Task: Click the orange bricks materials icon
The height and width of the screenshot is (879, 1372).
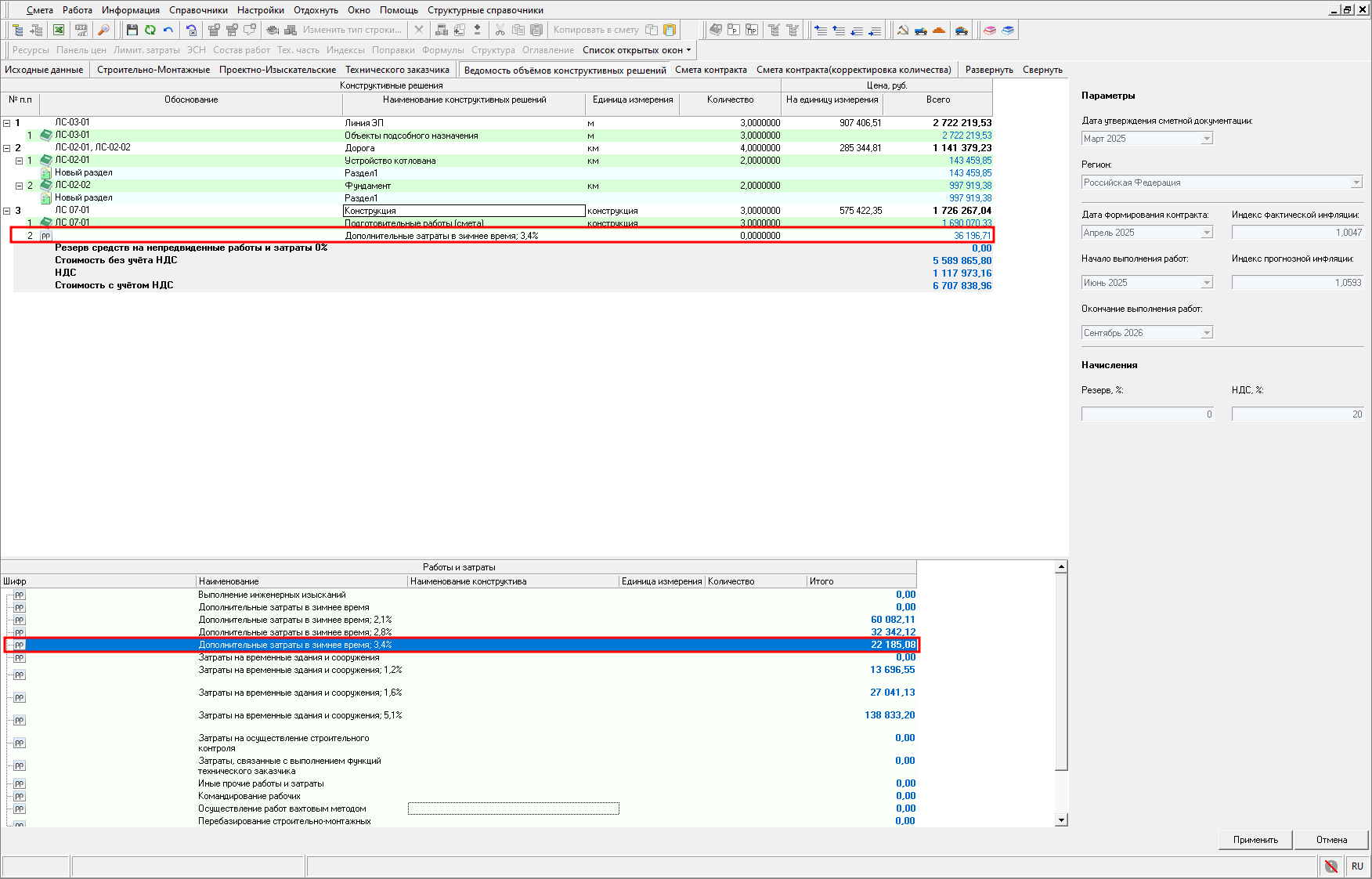Action: [939, 30]
